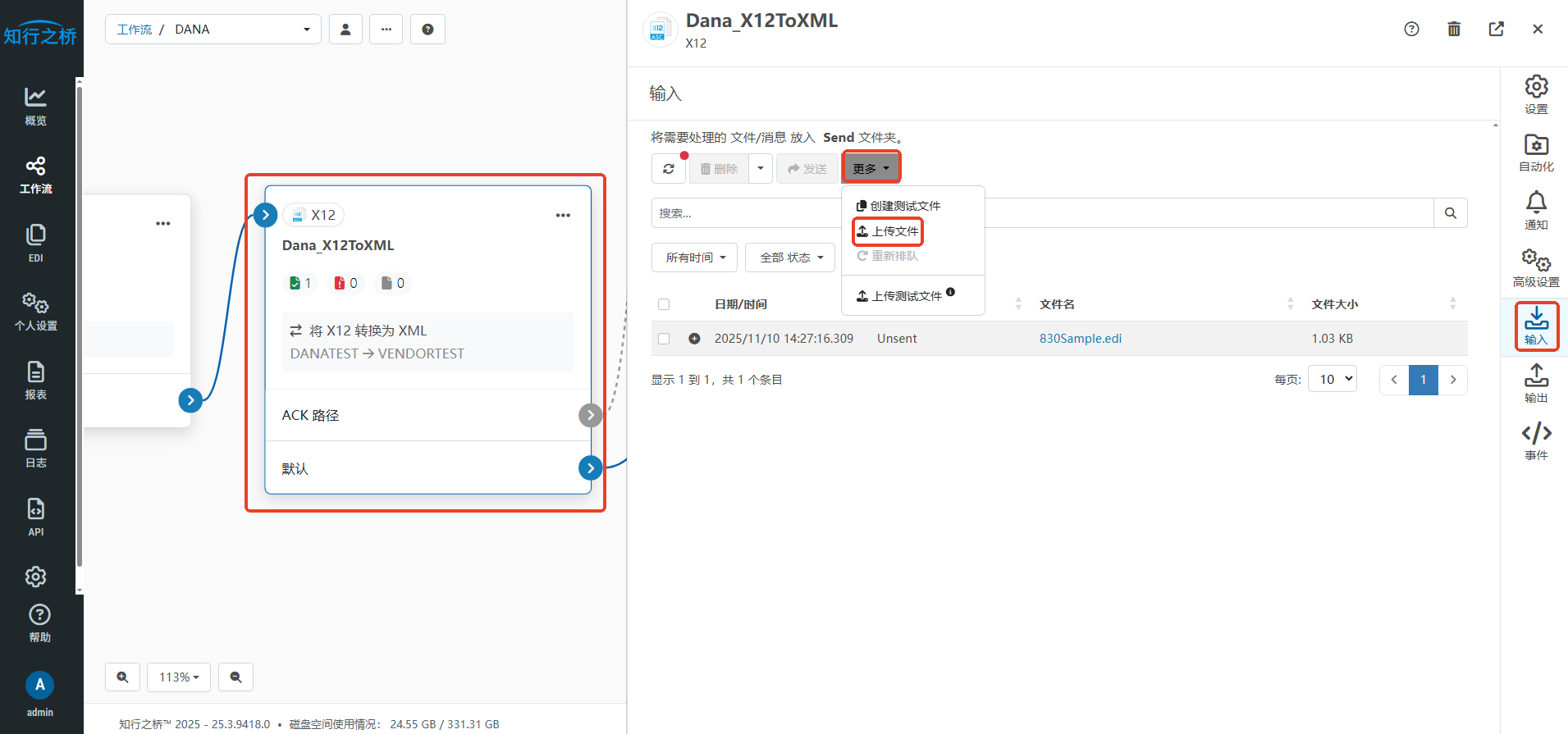1568x734 pixels.
Task: Check the 830Sample.edi row checkbox
Action: [664, 339]
